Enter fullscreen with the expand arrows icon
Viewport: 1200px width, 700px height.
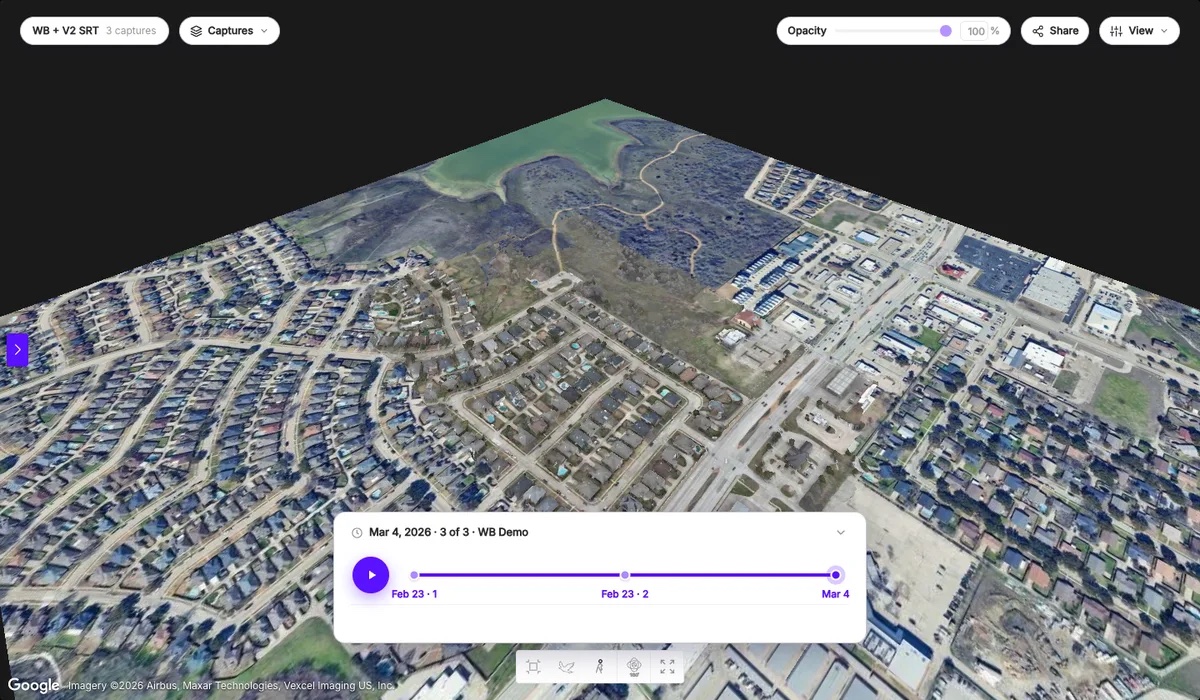coord(667,667)
